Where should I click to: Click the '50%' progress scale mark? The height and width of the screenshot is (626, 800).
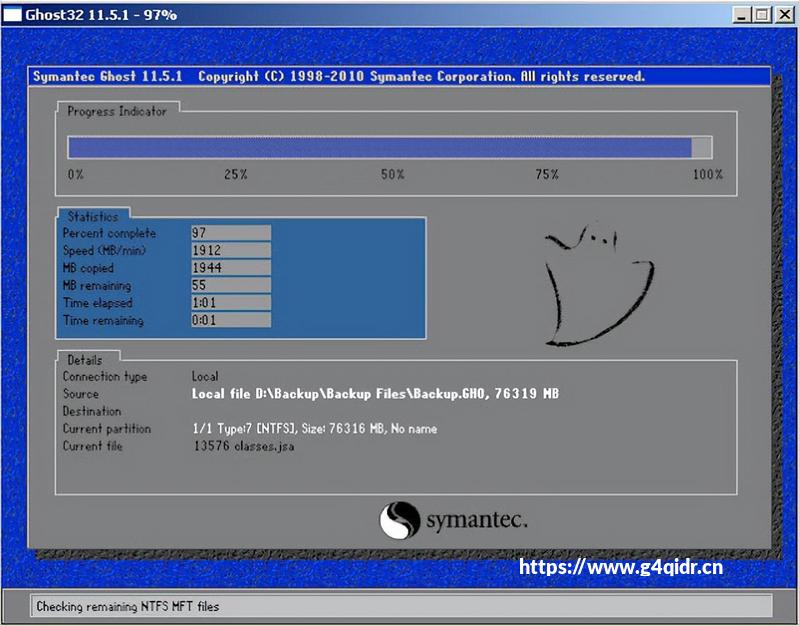click(392, 174)
